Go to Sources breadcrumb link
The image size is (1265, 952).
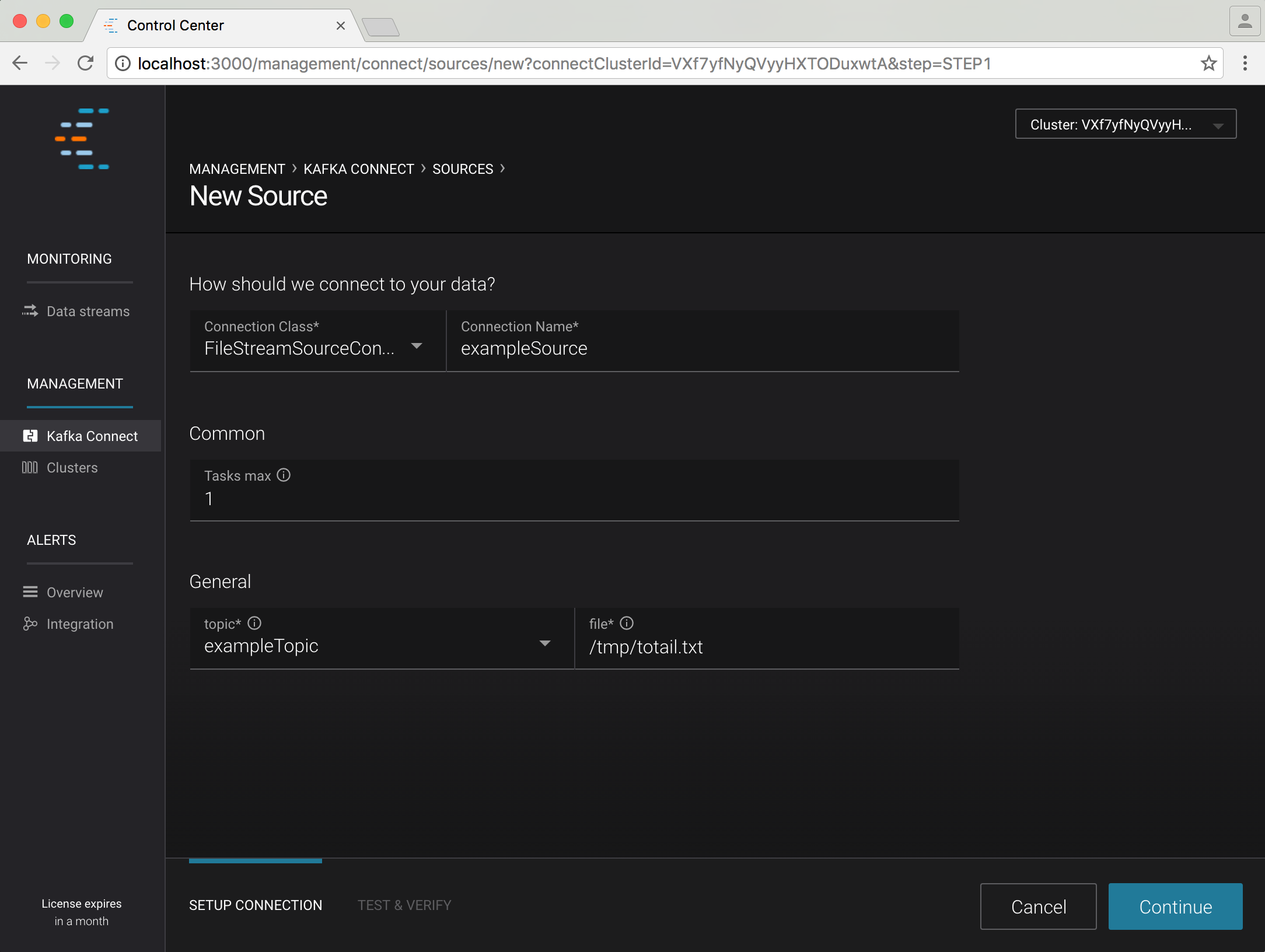463,169
